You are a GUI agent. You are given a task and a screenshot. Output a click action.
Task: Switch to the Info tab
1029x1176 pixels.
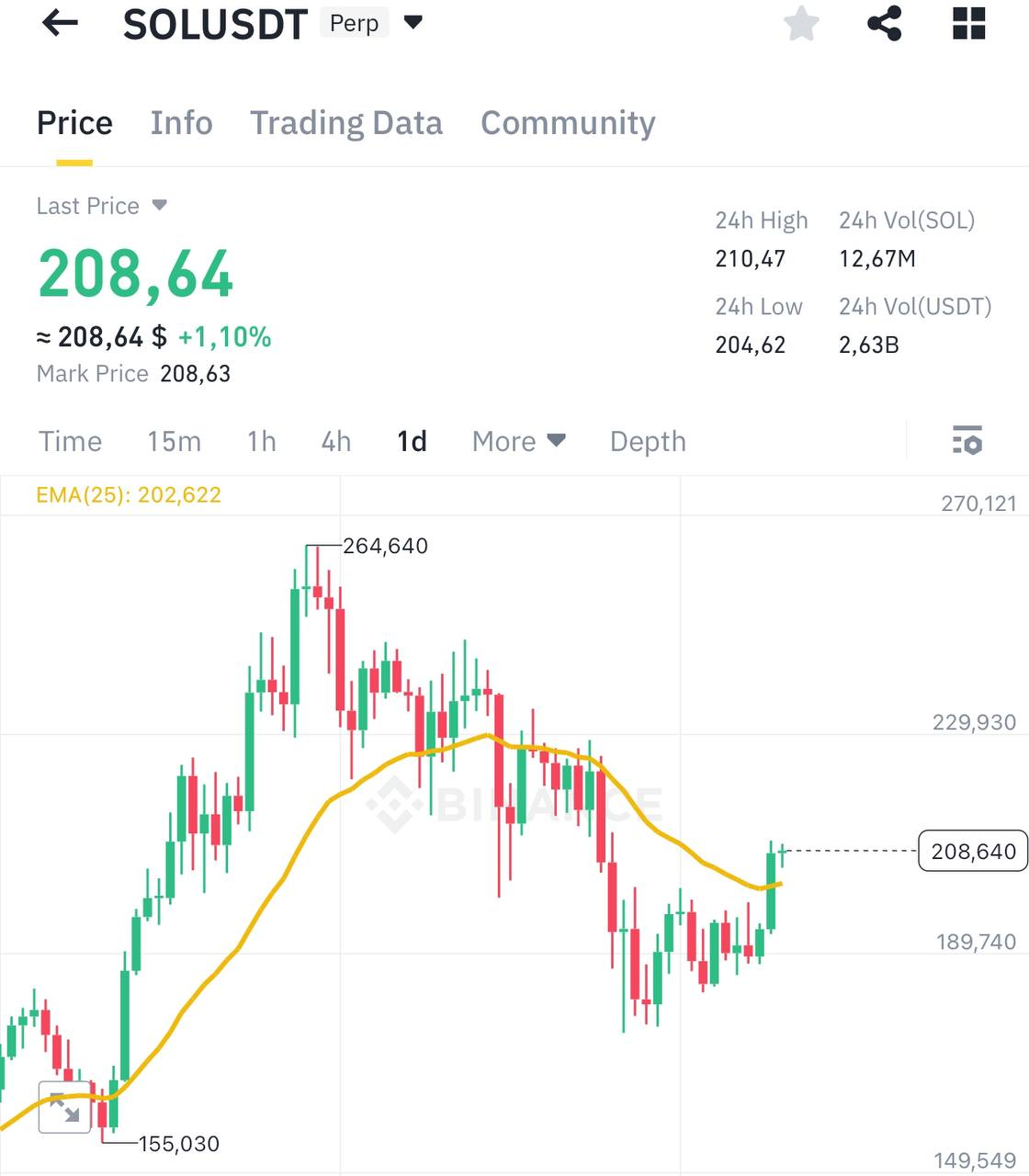[181, 122]
